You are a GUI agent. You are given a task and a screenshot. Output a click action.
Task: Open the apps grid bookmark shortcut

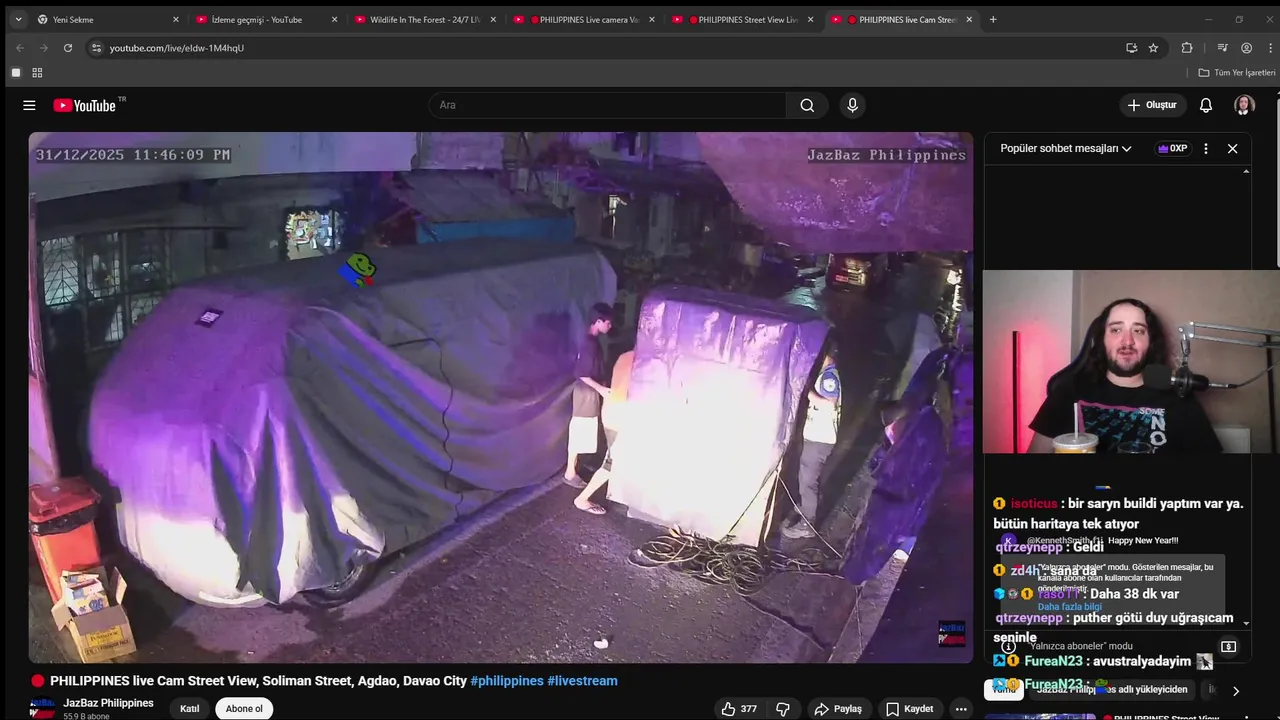point(37,72)
